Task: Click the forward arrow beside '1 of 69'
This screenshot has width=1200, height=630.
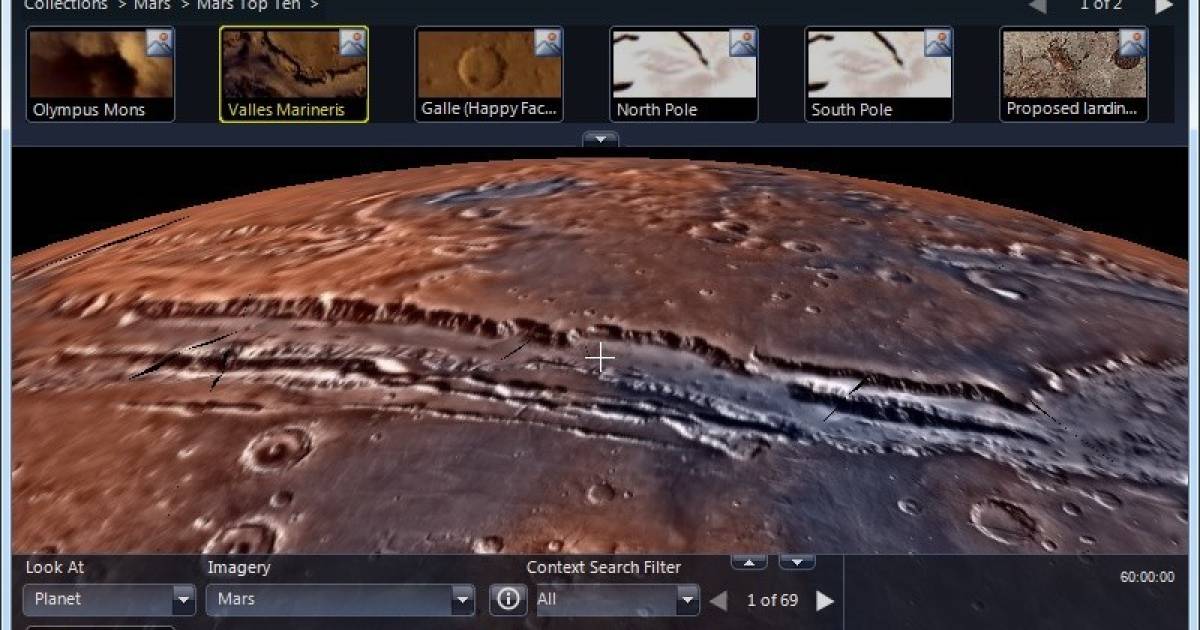Action: coord(826,600)
